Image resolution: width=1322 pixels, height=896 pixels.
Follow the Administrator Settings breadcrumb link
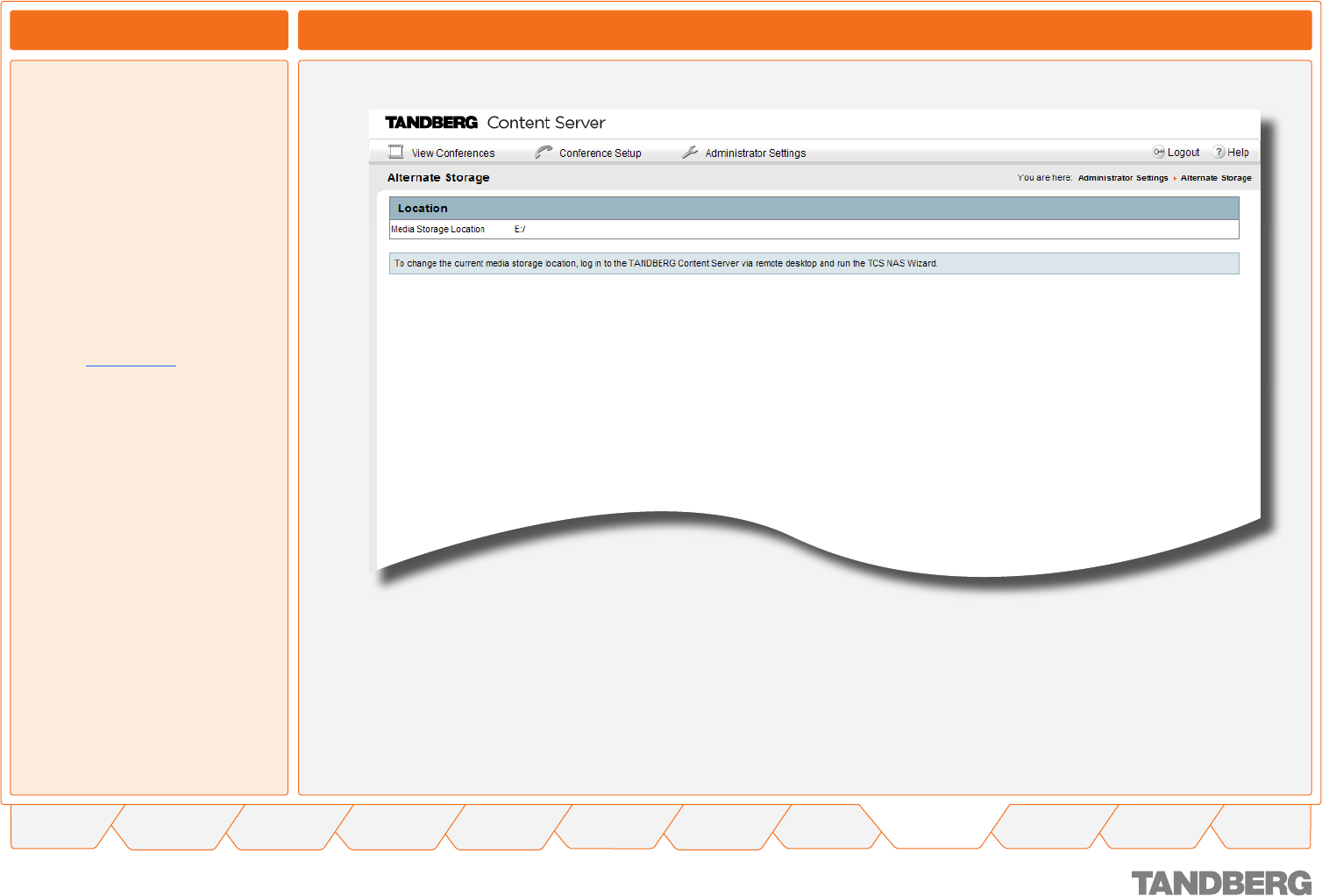[x=1123, y=178]
